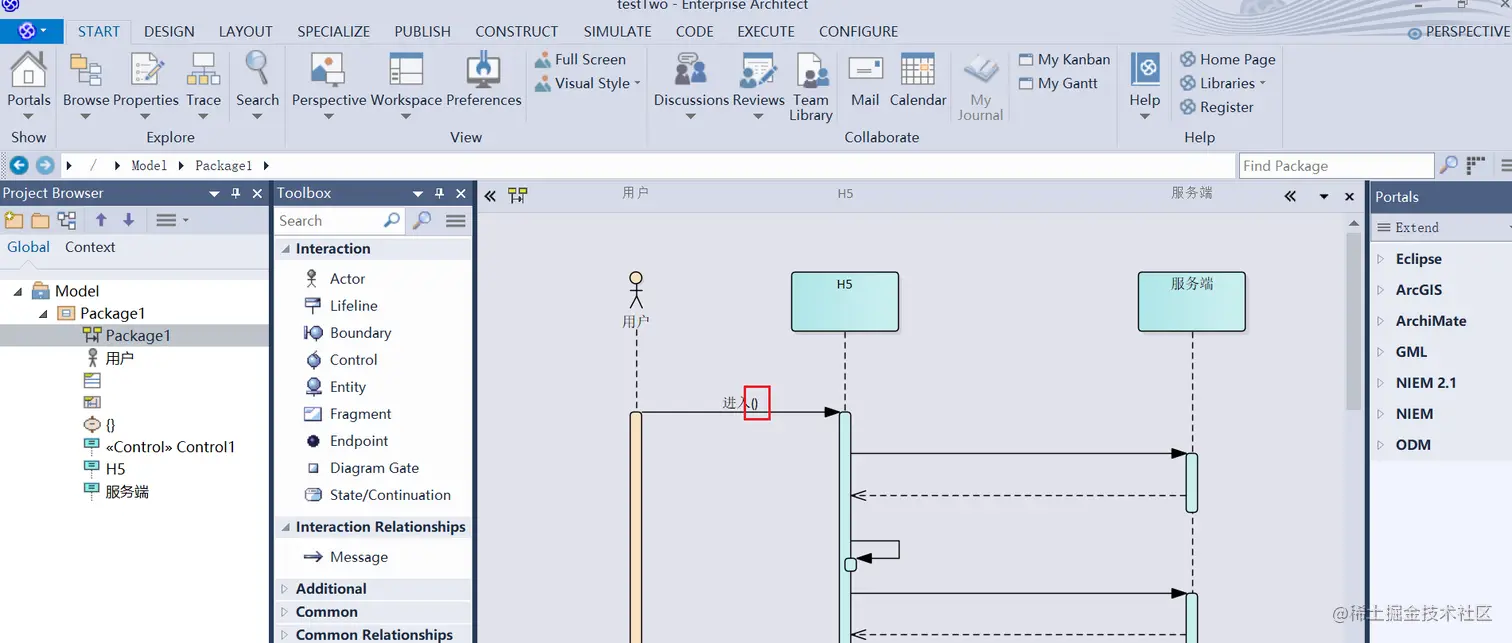Click new model icon in Project Browser
This screenshot has height=643, width=1512.
(13, 220)
